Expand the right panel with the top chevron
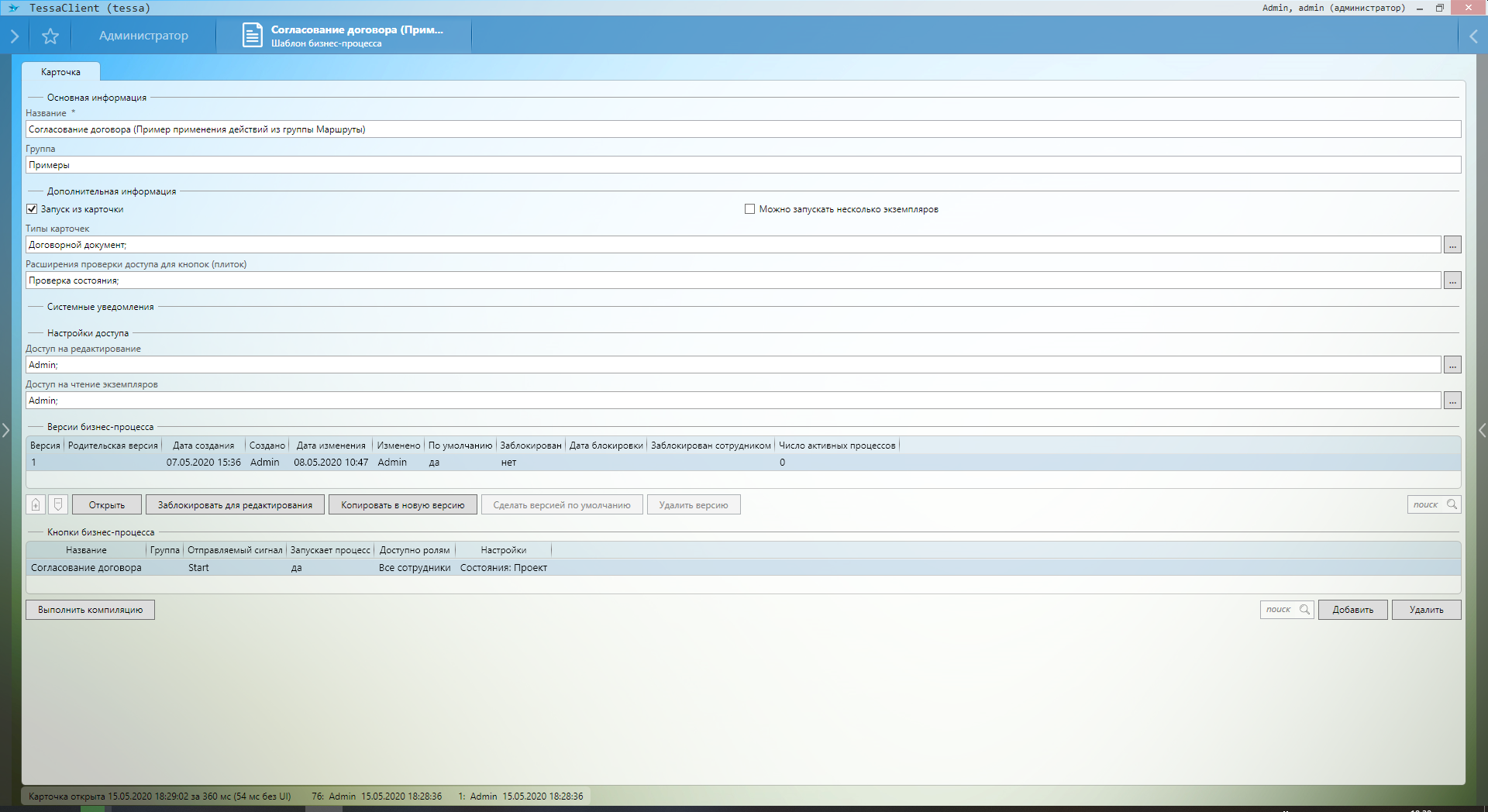This screenshot has height=812, width=1488. pyautogui.click(x=1473, y=36)
